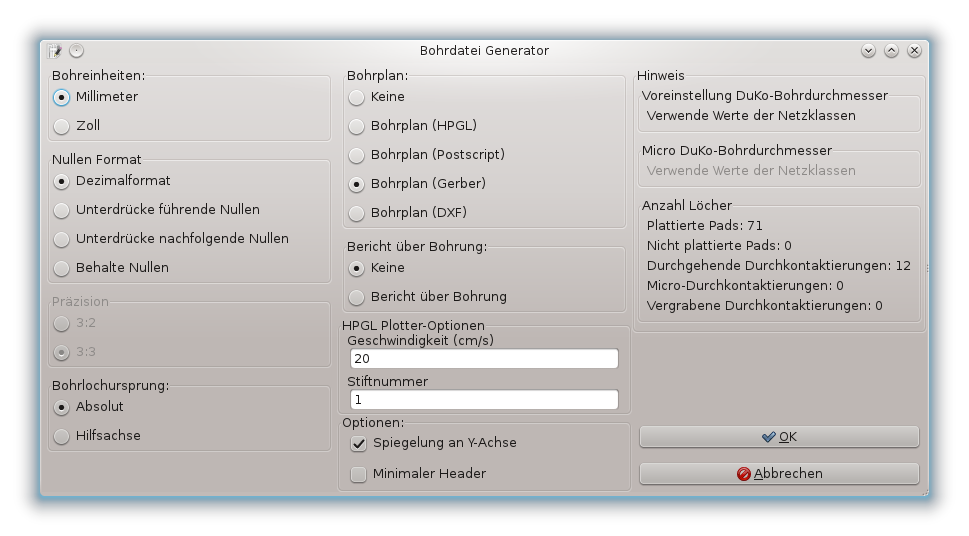The width and height of the screenshot is (969, 536).
Task: Close the Bohrdatei Generator dialog
Action: click(x=915, y=51)
